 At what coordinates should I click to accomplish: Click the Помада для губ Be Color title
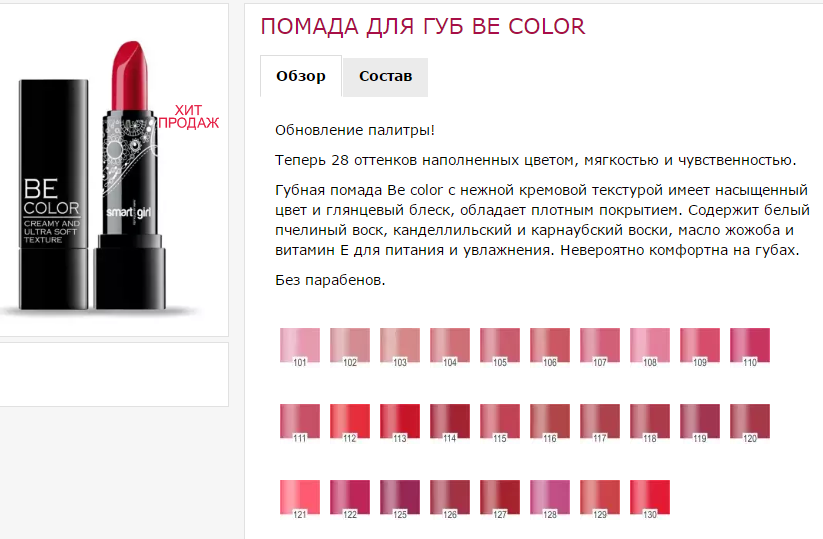click(x=423, y=27)
